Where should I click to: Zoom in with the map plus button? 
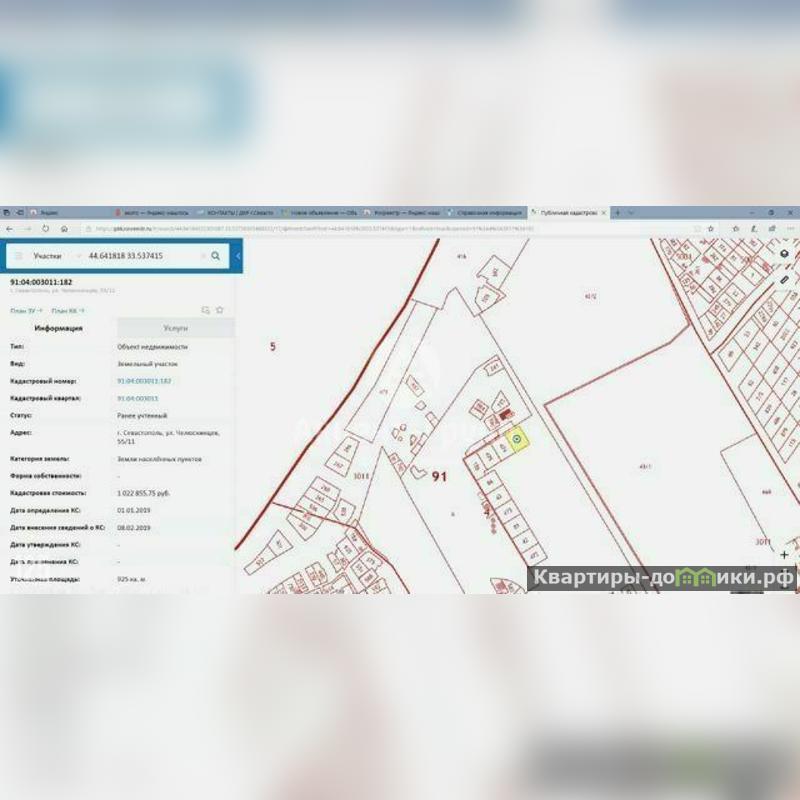[x=785, y=553]
